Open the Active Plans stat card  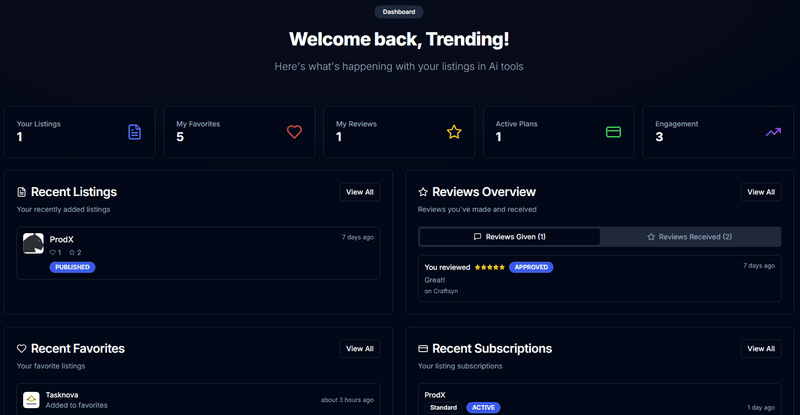tap(559, 132)
